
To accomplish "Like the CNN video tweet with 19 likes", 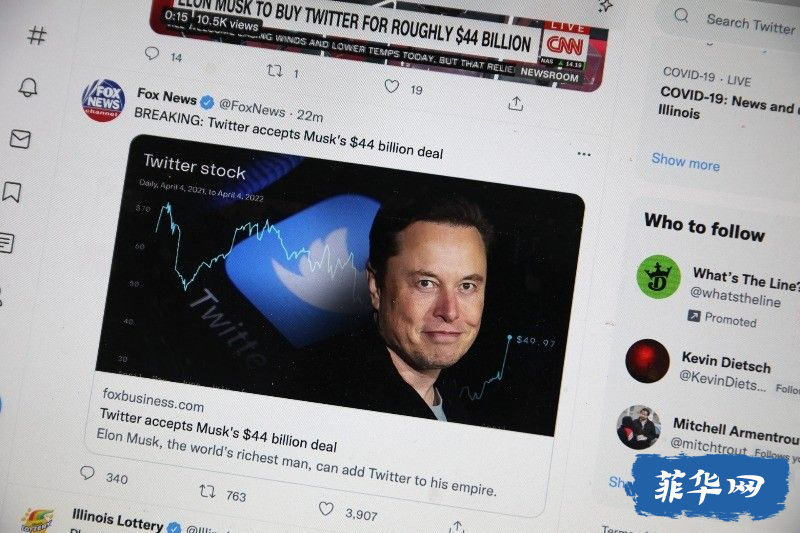I will (391, 86).
